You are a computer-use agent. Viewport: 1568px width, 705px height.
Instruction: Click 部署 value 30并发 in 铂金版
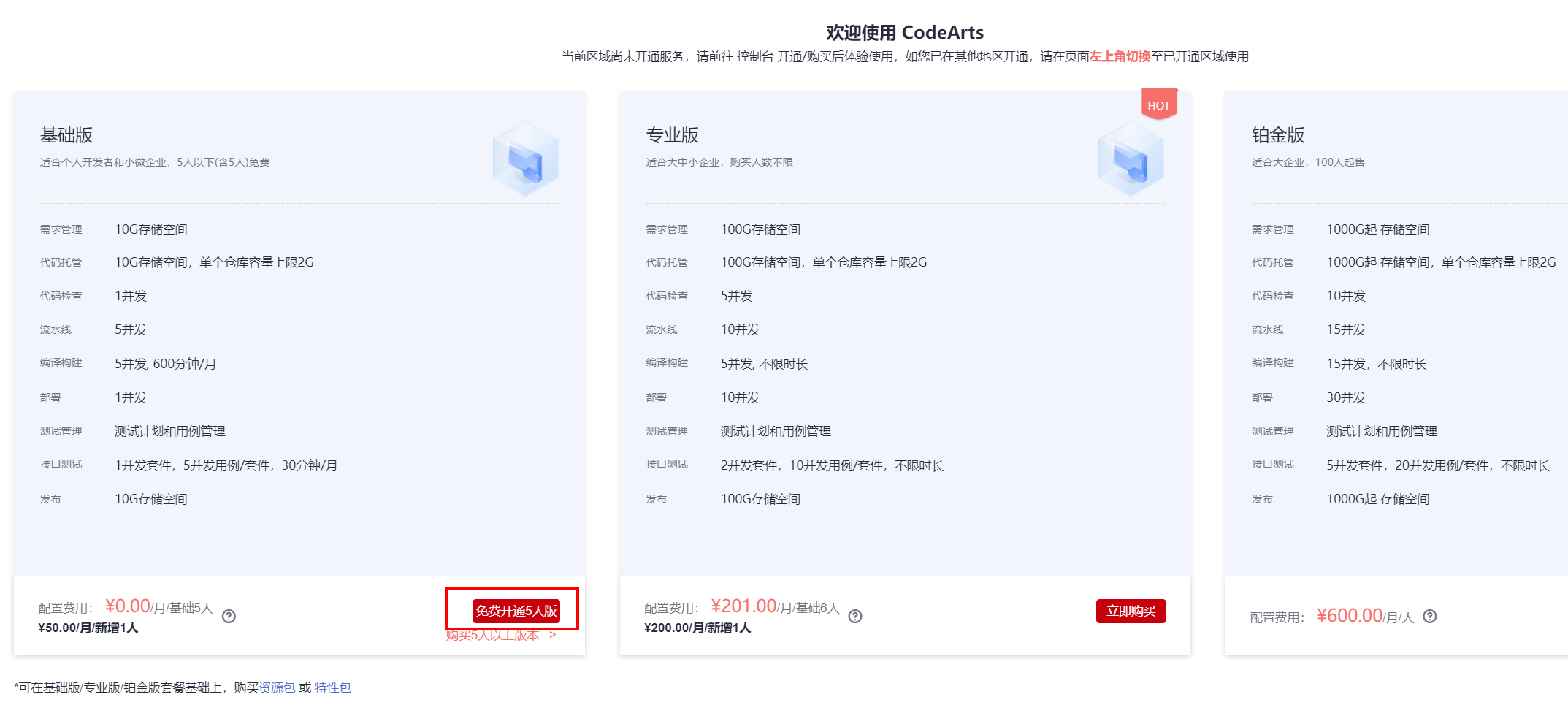[x=1346, y=397]
